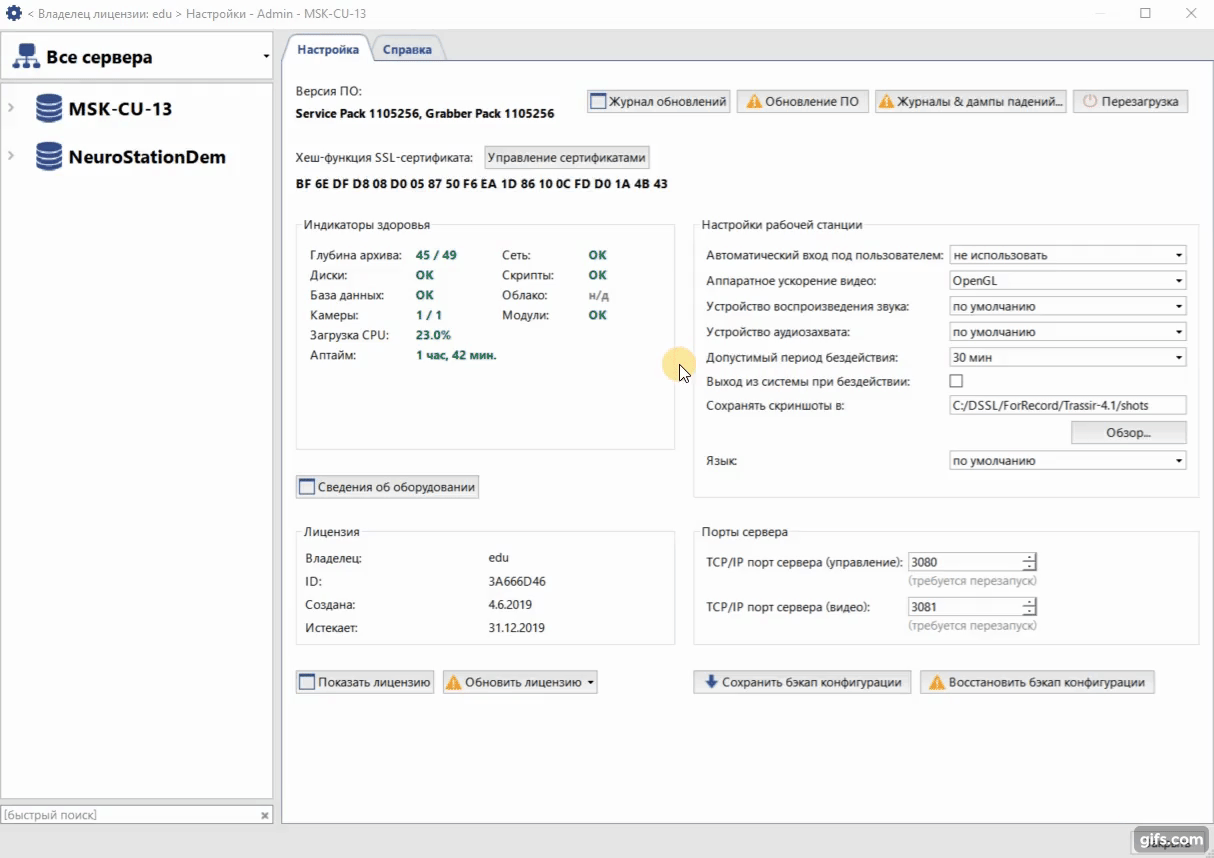The image size is (1214, 858).
Task: Click the Обзор... button
Action: click(x=1129, y=432)
